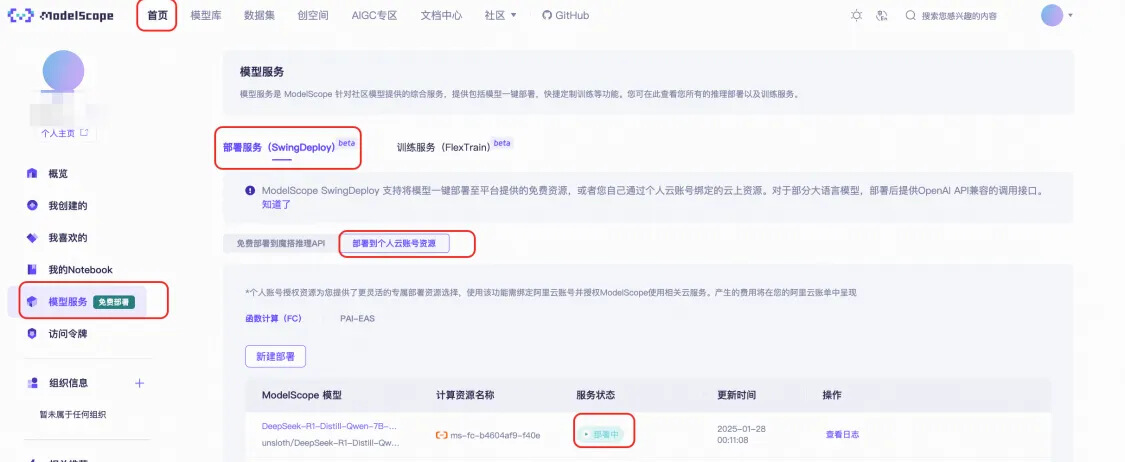Click the 2025-01-28 update time cell
The height and width of the screenshot is (462, 1125).
(x=741, y=435)
